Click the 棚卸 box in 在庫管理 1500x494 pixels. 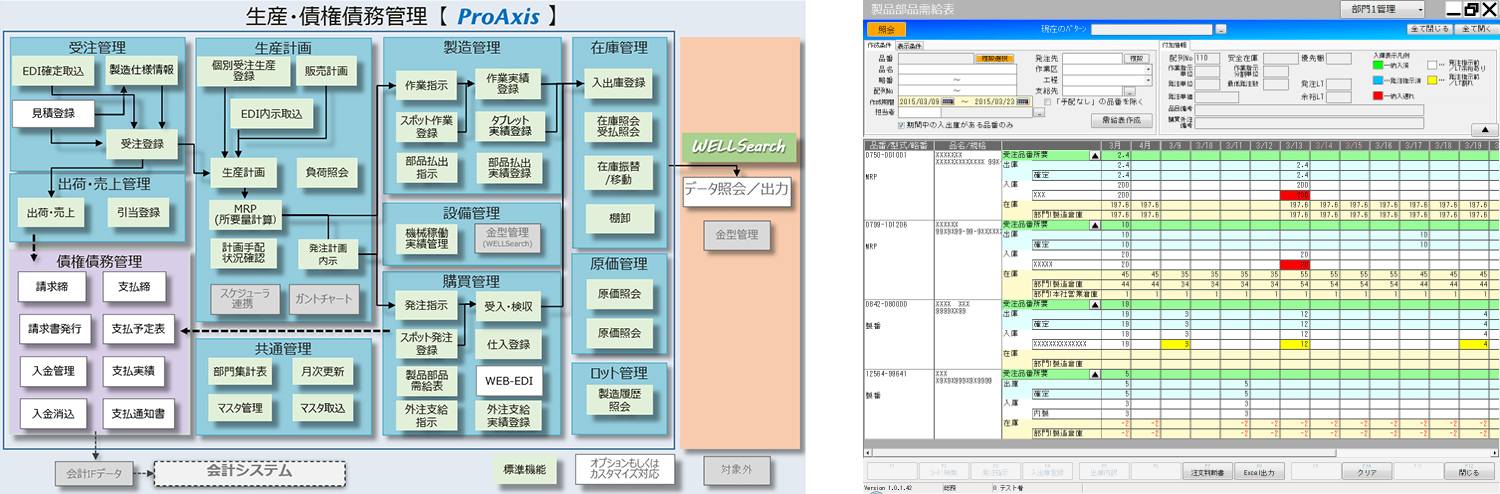(x=618, y=216)
